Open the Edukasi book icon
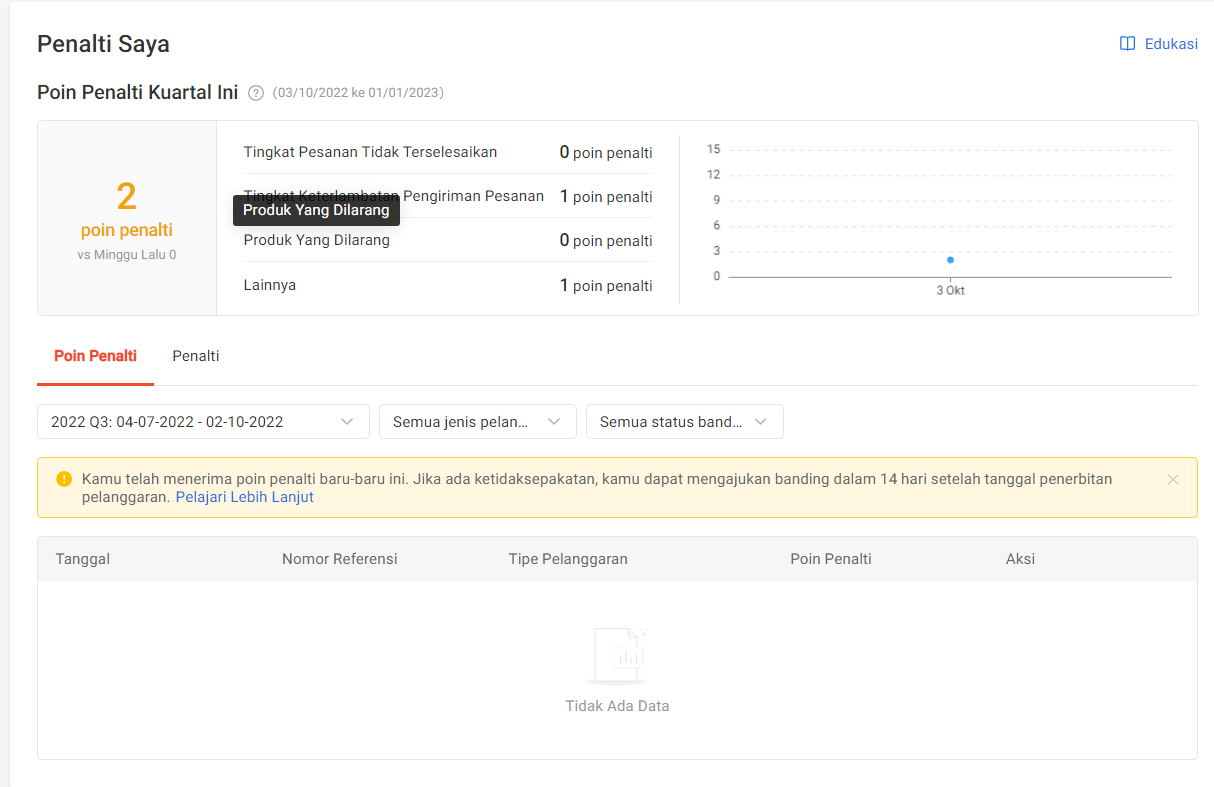This screenshot has width=1214, height=787. 1127,44
